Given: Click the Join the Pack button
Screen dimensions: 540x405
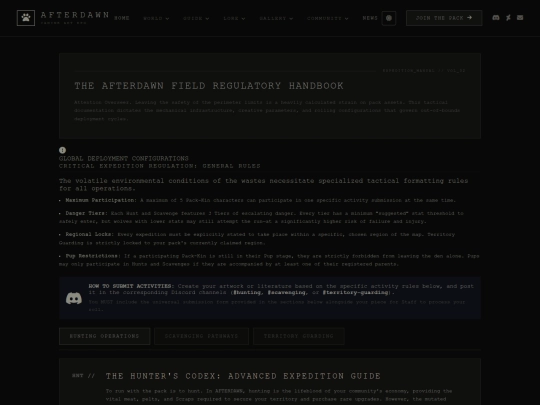Looking at the screenshot, I should coord(444,18).
